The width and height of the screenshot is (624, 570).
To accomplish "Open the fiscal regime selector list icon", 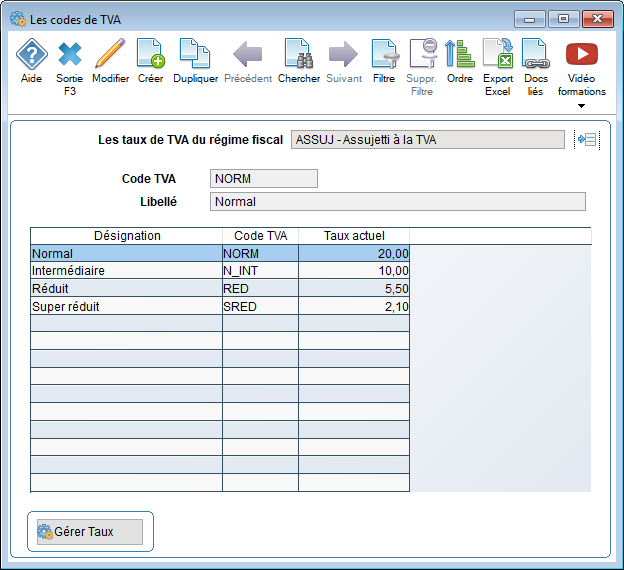I will pyautogui.click(x=587, y=140).
